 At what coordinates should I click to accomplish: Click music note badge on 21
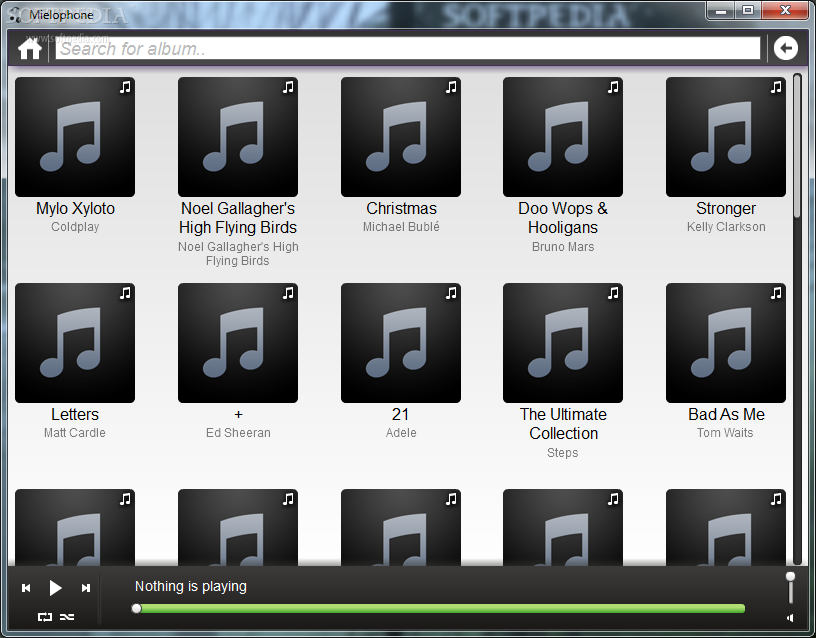tap(451, 294)
